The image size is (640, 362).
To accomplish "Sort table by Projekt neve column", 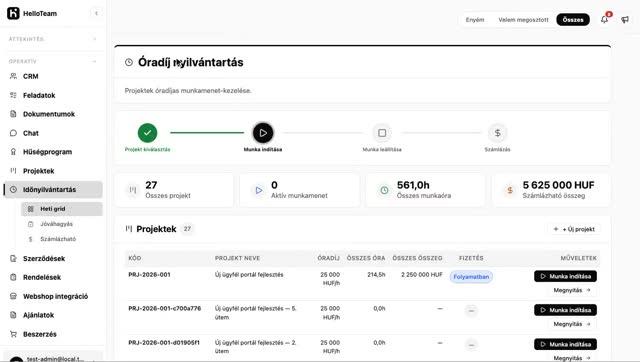I will pos(237,258).
